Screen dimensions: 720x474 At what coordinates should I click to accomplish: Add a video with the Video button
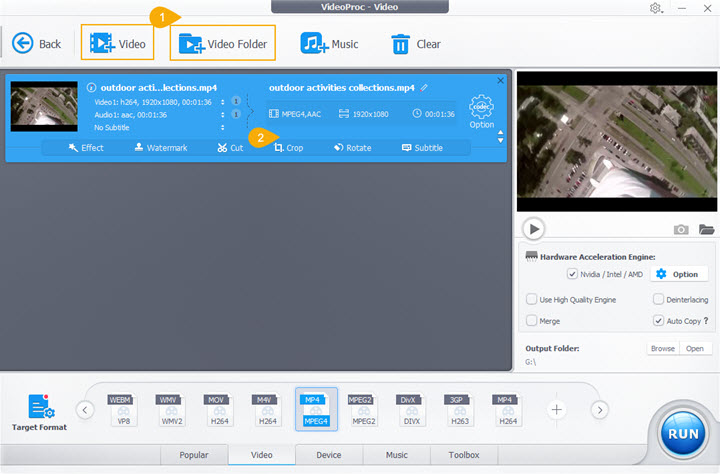(118, 43)
